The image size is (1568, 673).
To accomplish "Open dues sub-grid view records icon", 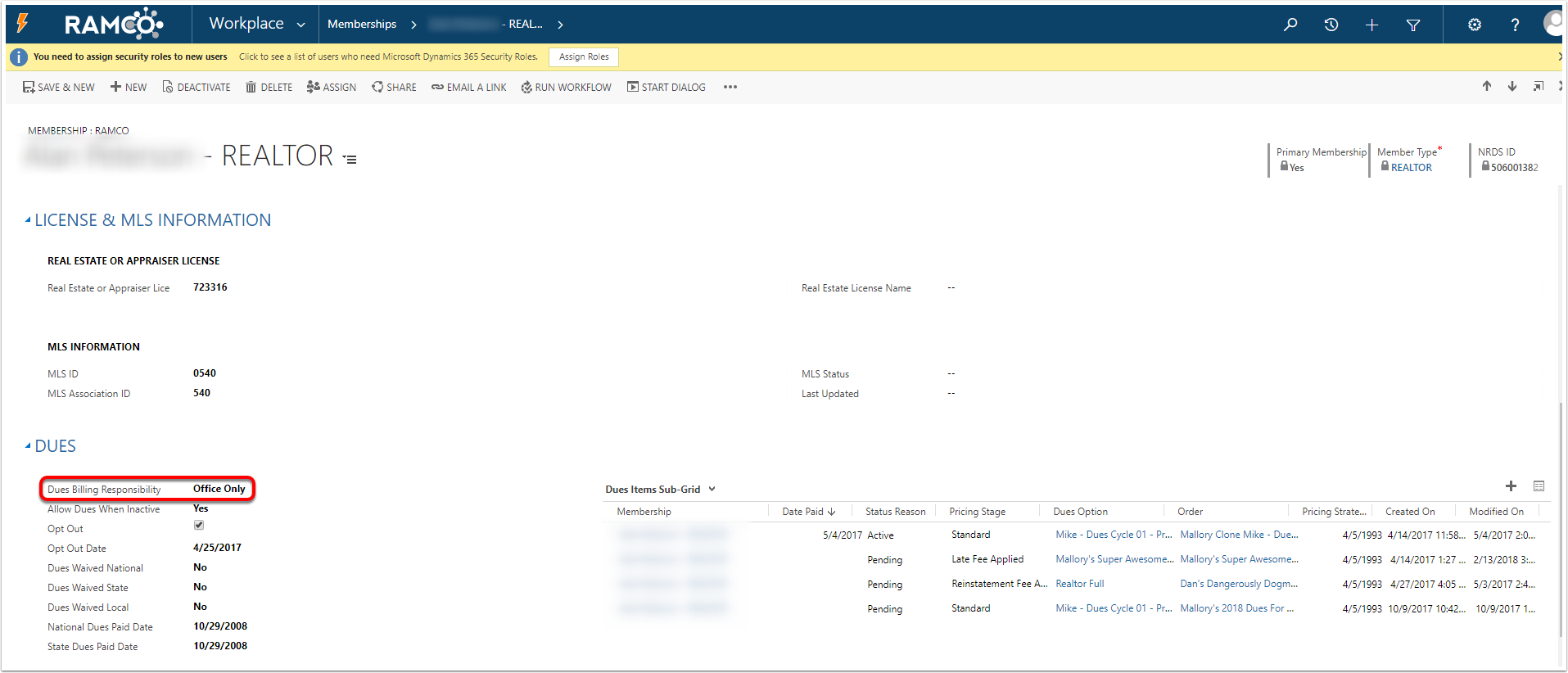I will 1539,486.
